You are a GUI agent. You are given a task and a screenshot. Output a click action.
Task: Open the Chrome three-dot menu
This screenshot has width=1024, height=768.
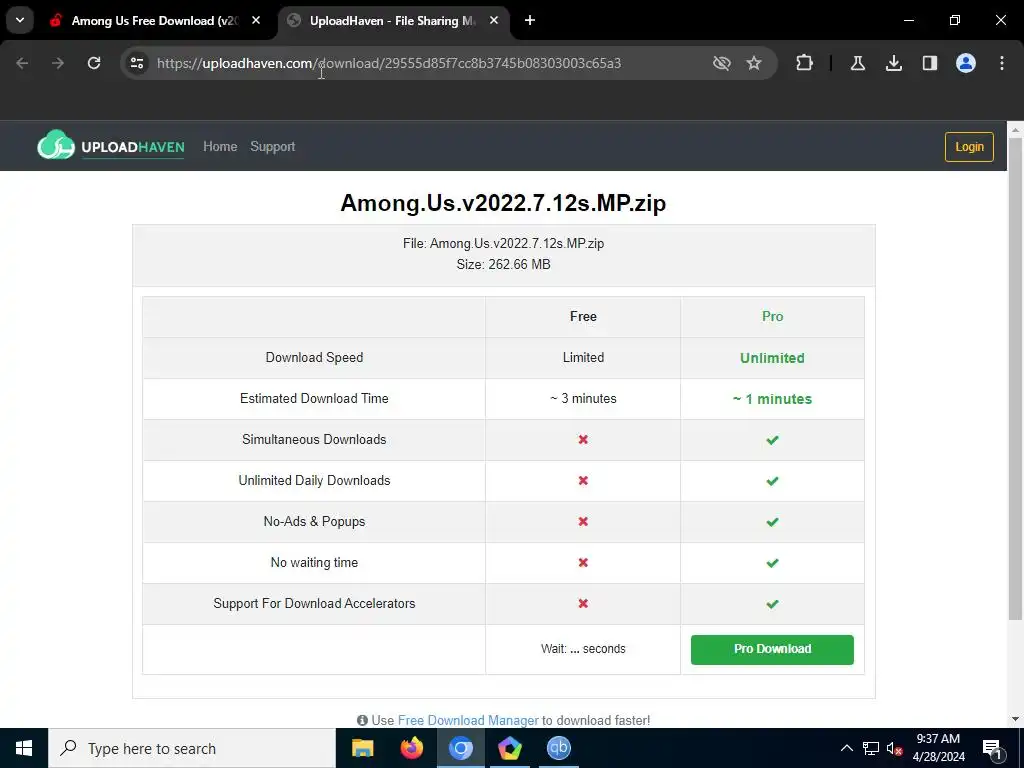click(x=1002, y=63)
